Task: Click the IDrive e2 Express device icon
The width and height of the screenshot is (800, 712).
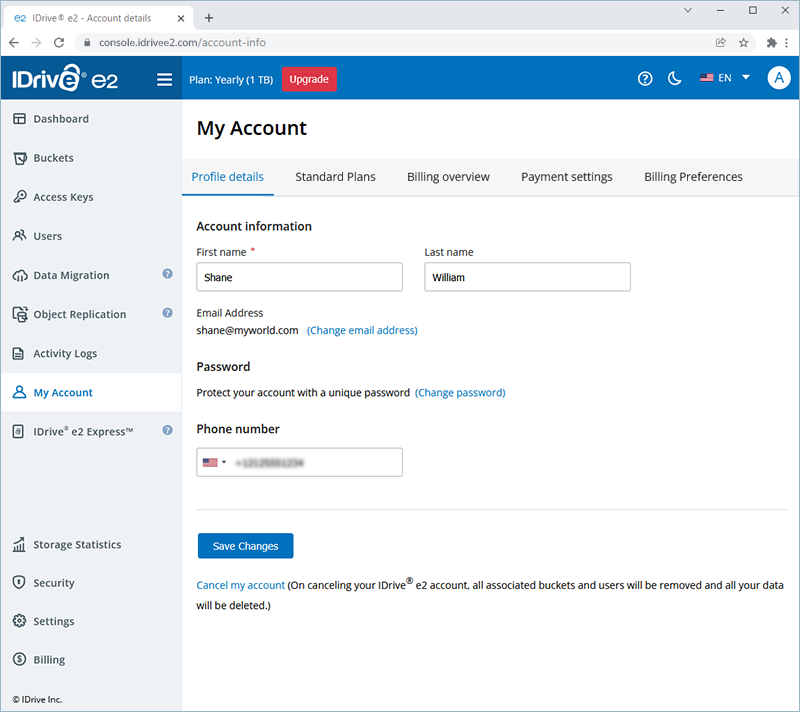Action: pos(18,431)
